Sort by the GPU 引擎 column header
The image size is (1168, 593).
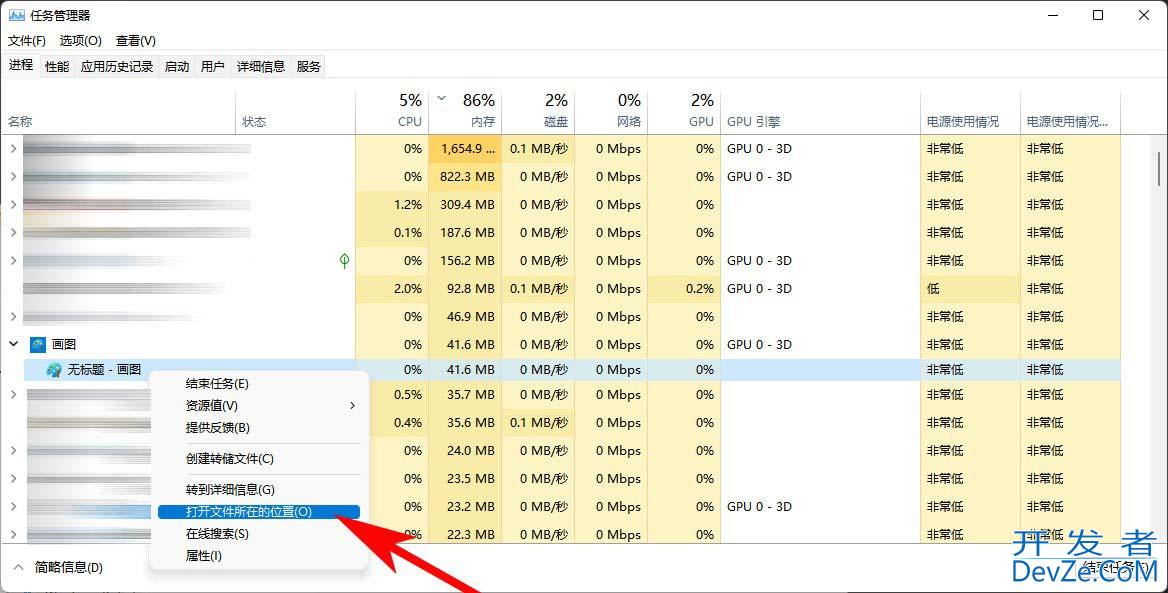tap(820, 112)
